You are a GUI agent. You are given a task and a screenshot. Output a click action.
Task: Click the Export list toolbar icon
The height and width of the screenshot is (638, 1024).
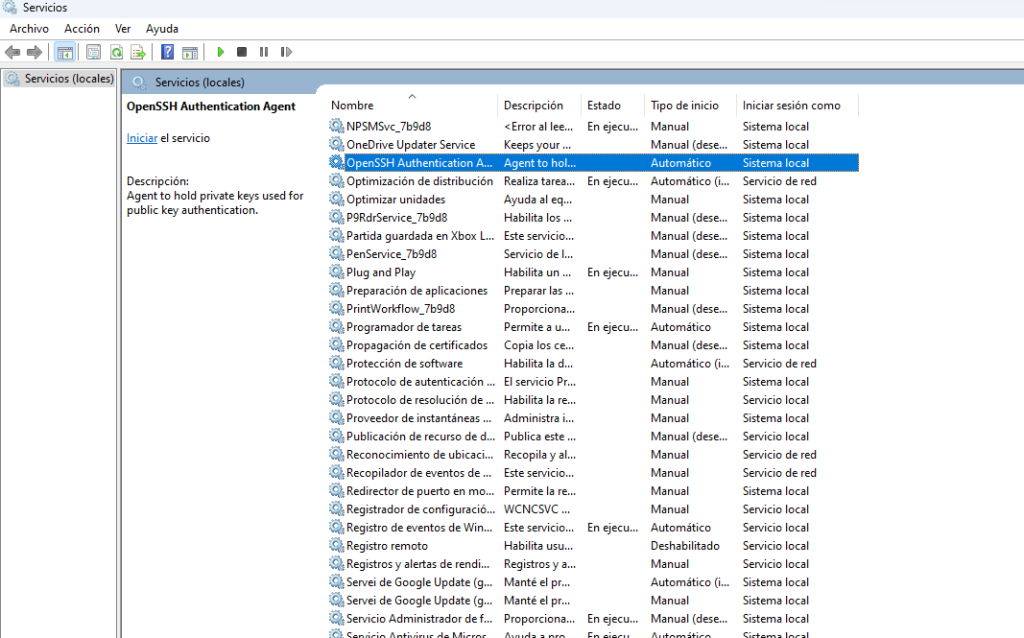pyautogui.click(x=138, y=52)
